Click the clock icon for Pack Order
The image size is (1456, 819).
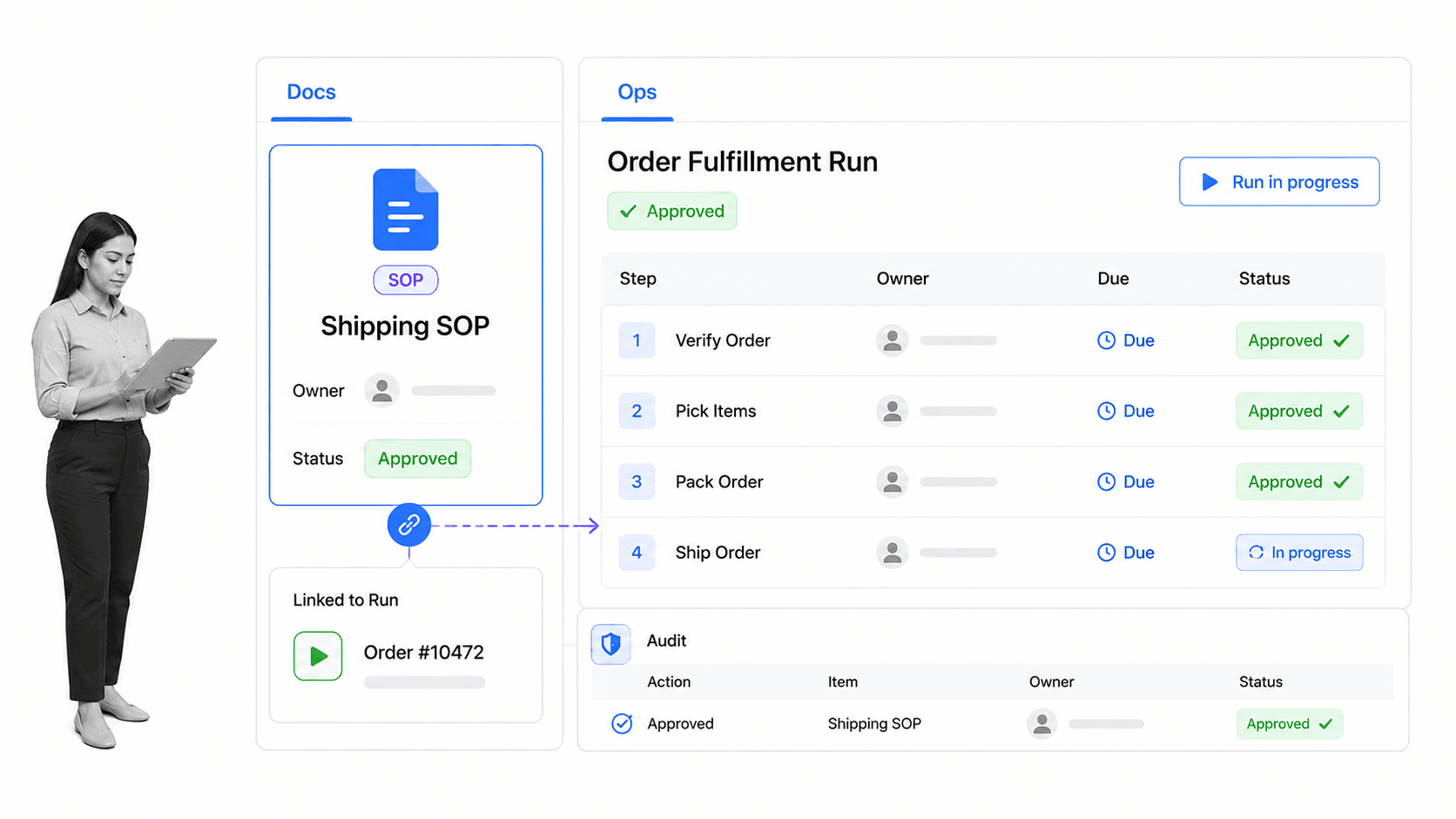pos(1106,481)
